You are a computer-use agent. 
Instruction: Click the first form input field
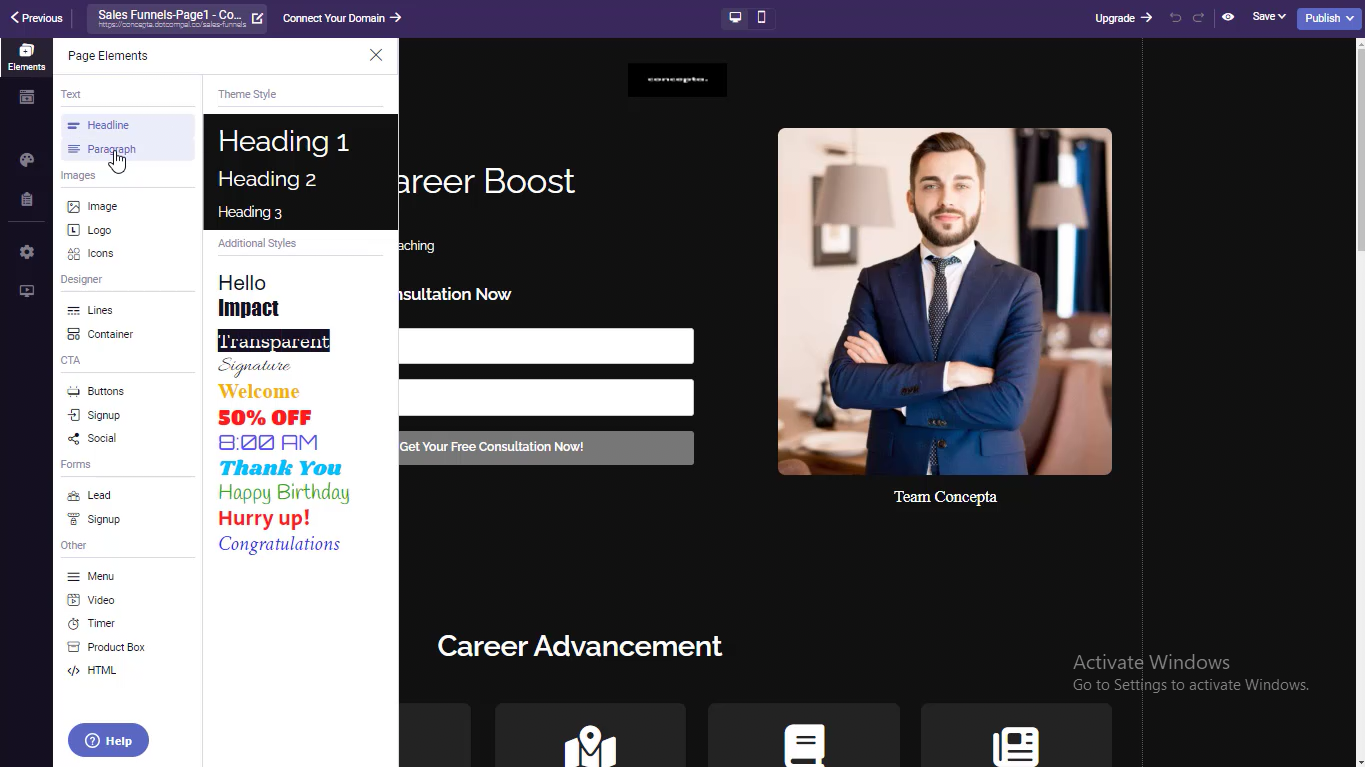(546, 346)
